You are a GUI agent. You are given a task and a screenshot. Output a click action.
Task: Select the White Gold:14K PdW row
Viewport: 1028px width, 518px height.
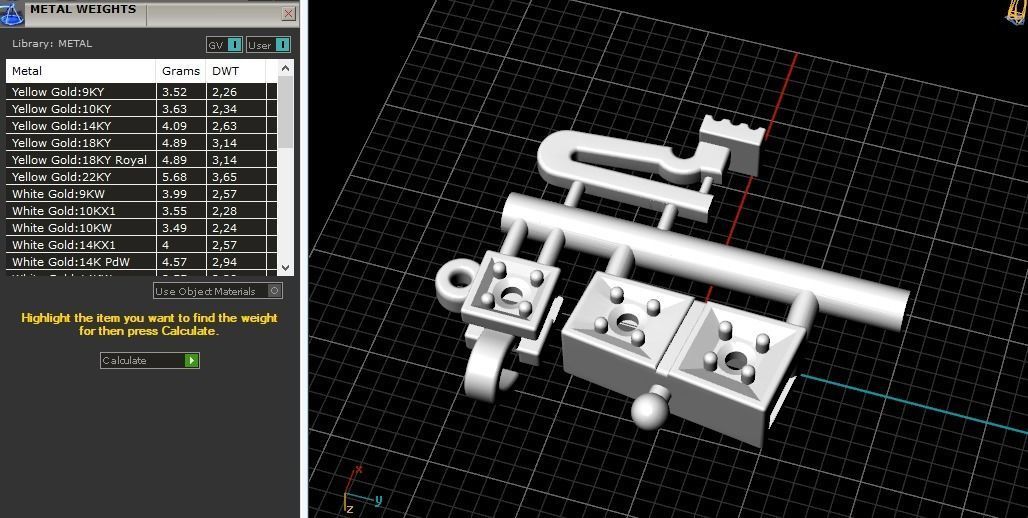(x=142, y=262)
